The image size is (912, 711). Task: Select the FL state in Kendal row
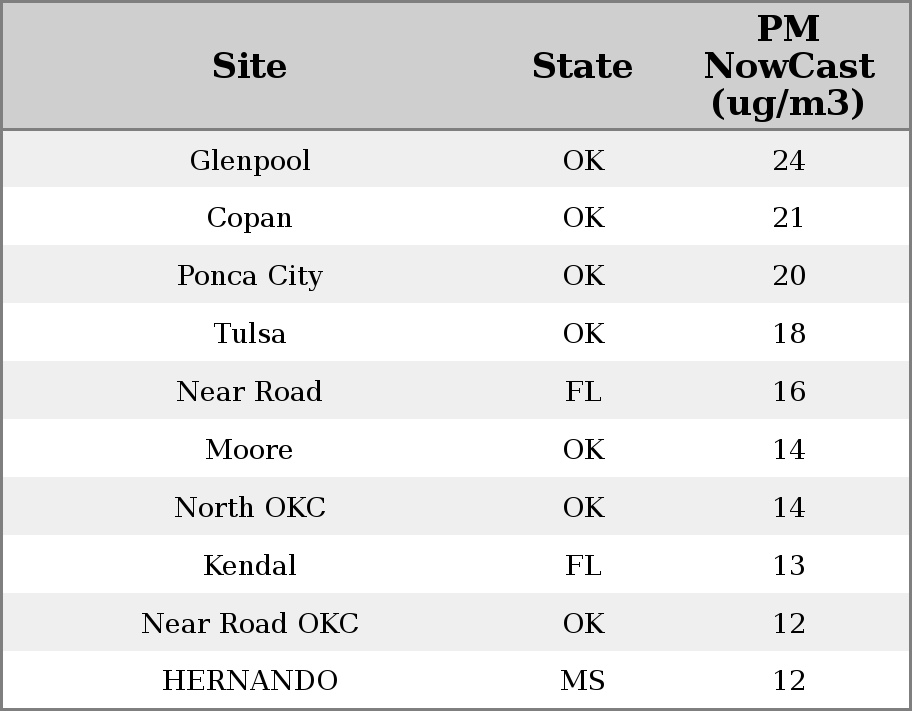pyautogui.click(x=583, y=566)
